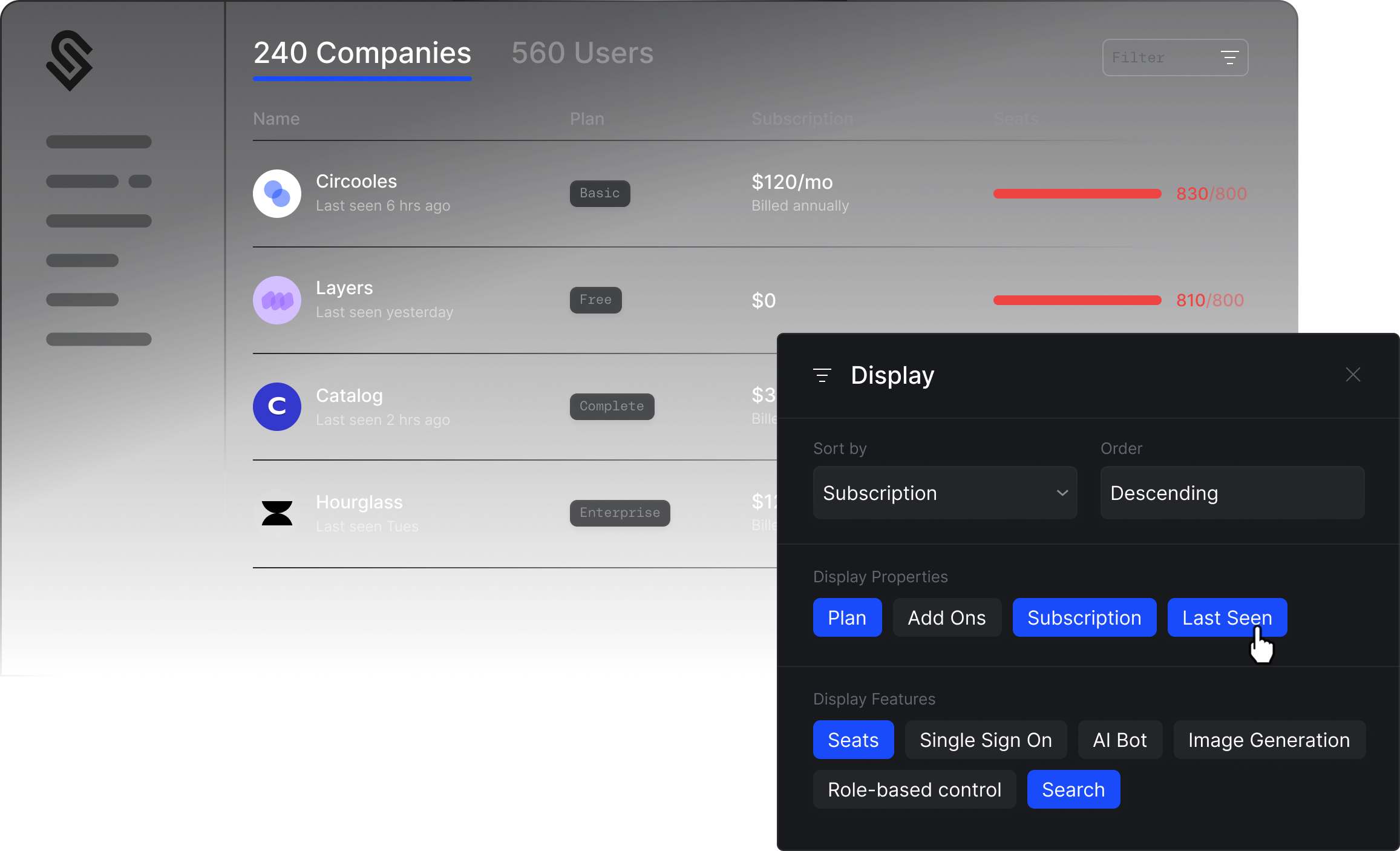Disable the Last Seen display property
Viewport: 1400px width, 851px height.
tap(1226, 617)
